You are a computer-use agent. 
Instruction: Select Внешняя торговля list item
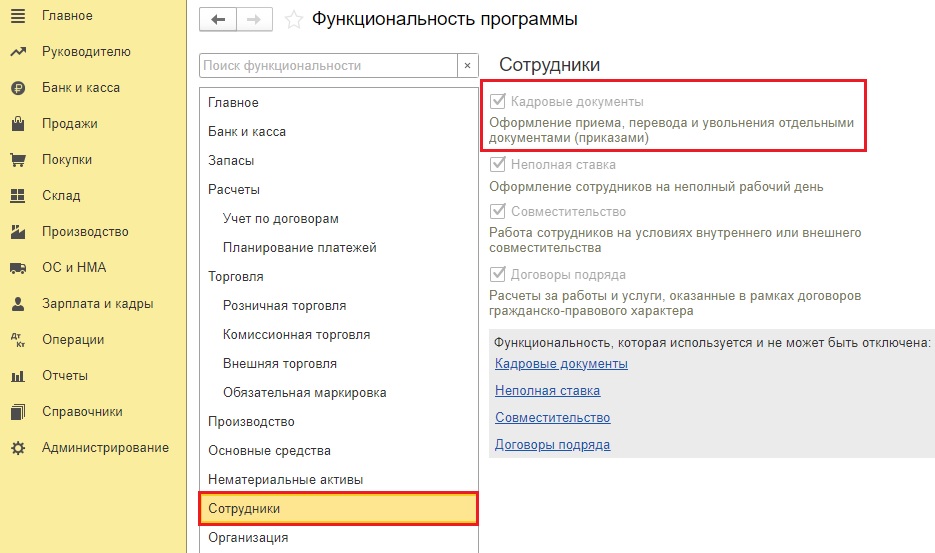click(x=339, y=364)
